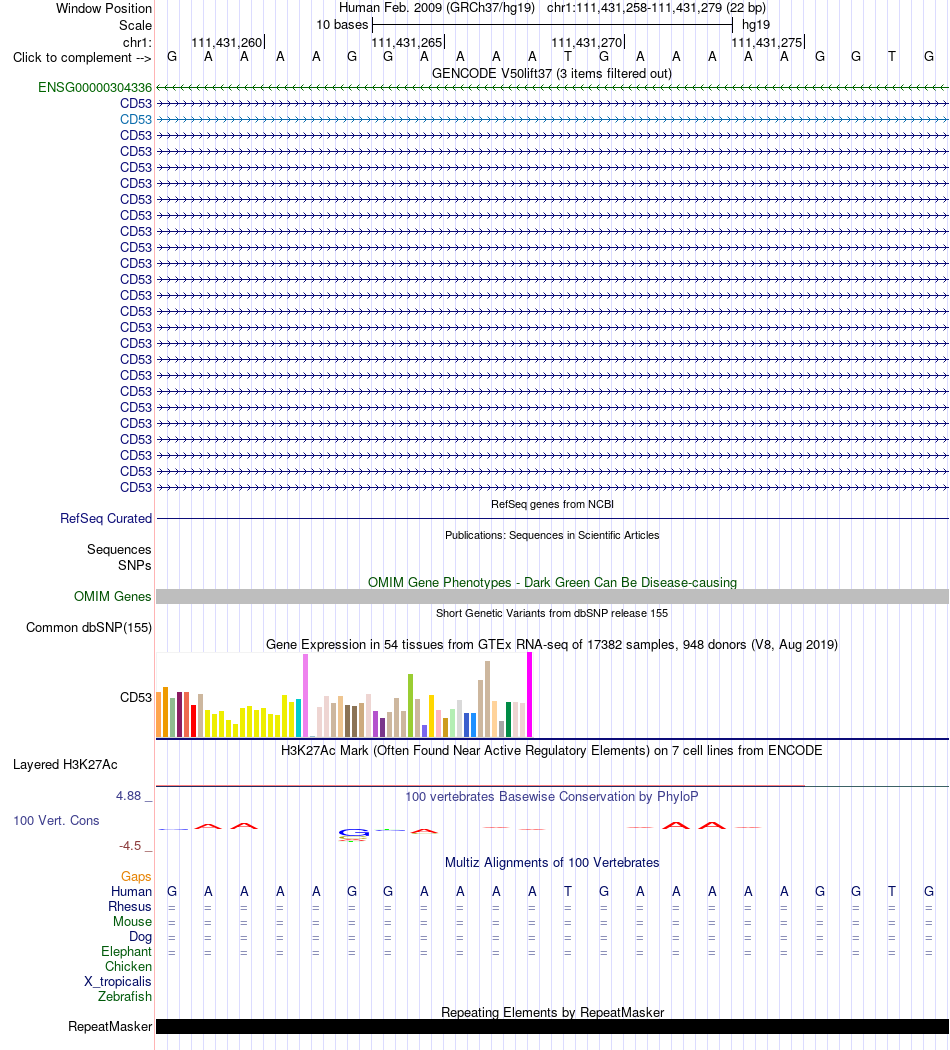This screenshot has width=950, height=1050.
Task: Select the Scale track label
Action: click(x=135, y=25)
